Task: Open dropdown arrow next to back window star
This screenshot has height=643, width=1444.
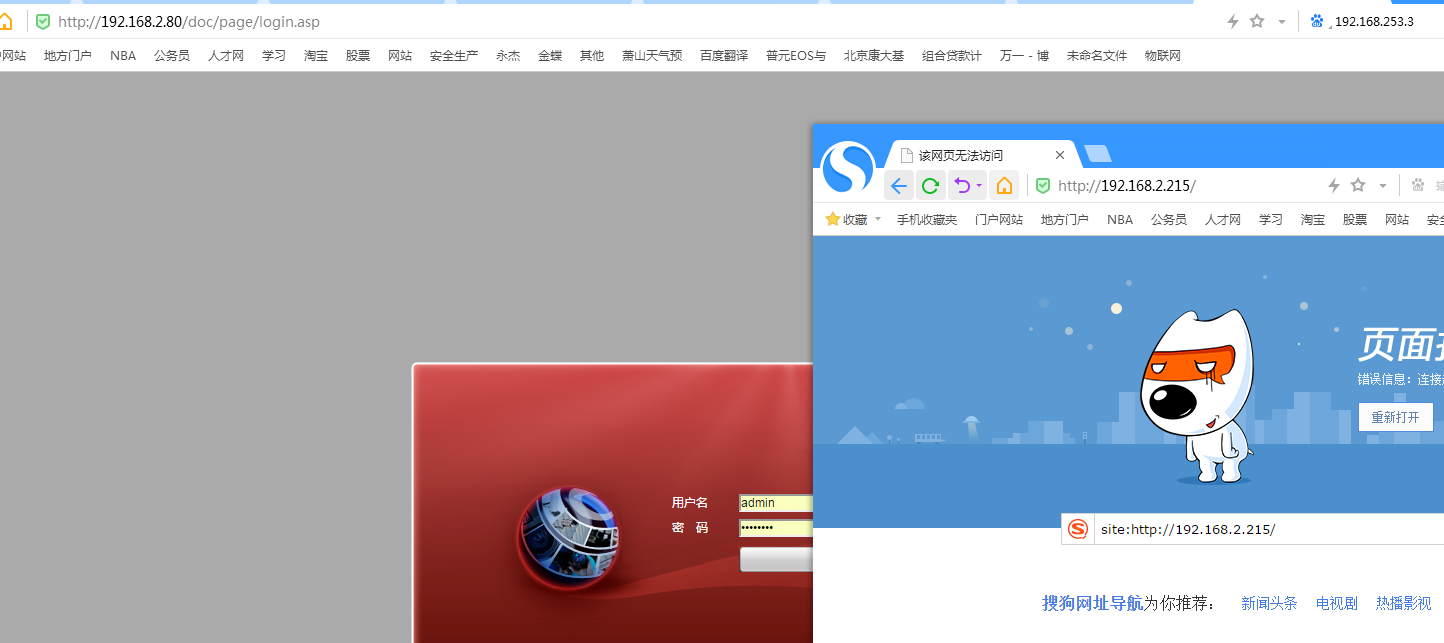Action: coord(1282,22)
